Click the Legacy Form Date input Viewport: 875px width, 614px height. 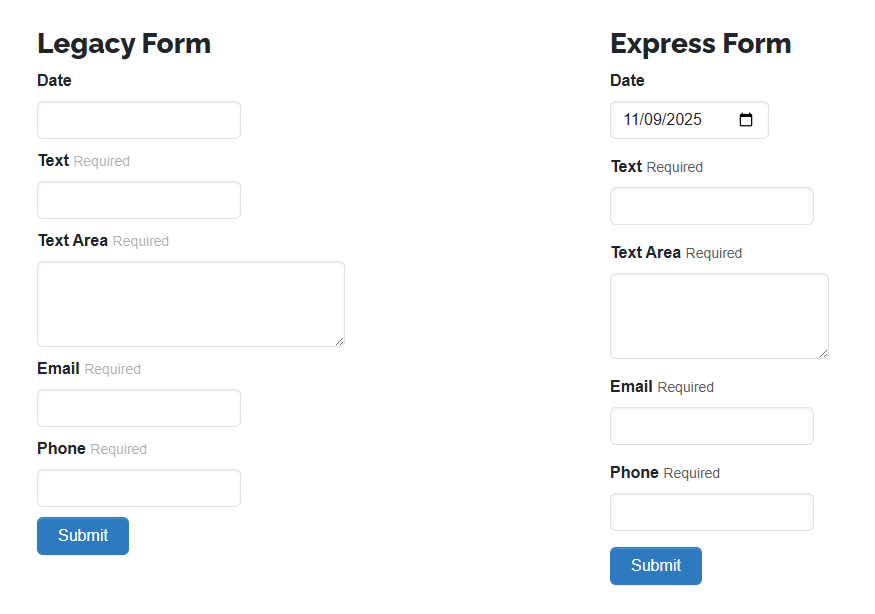pos(139,120)
